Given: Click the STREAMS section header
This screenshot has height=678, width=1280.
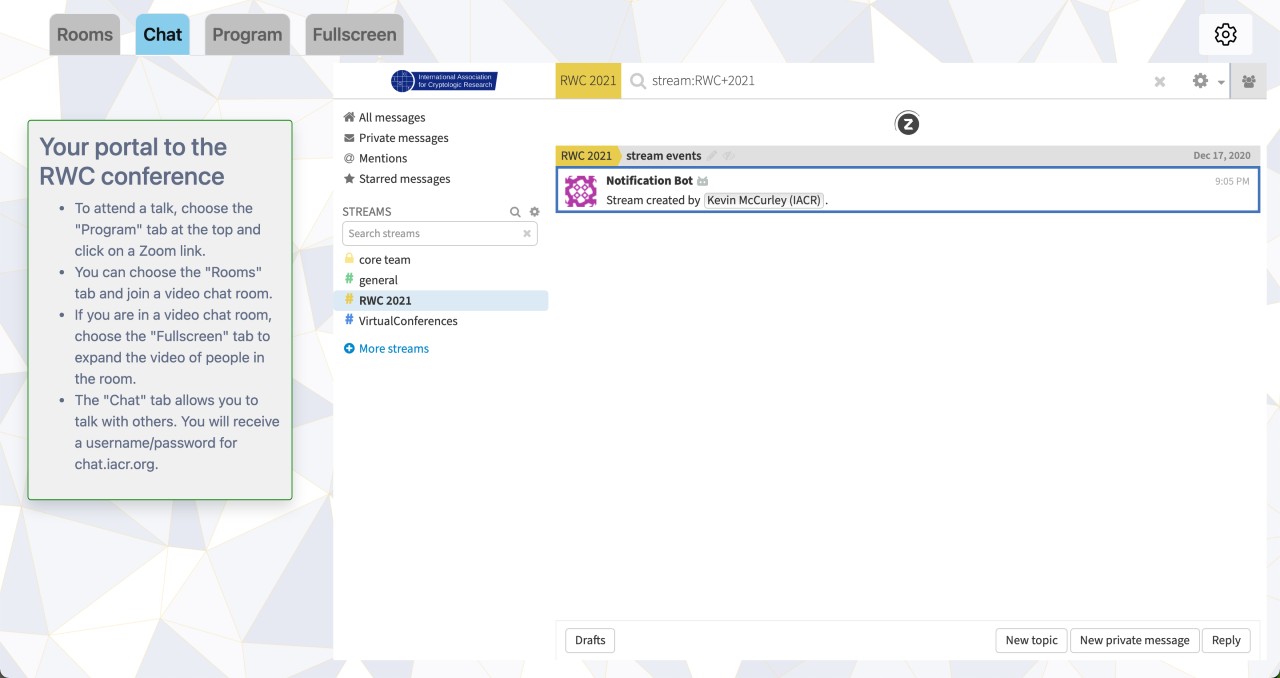Looking at the screenshot, I should 367,212.
